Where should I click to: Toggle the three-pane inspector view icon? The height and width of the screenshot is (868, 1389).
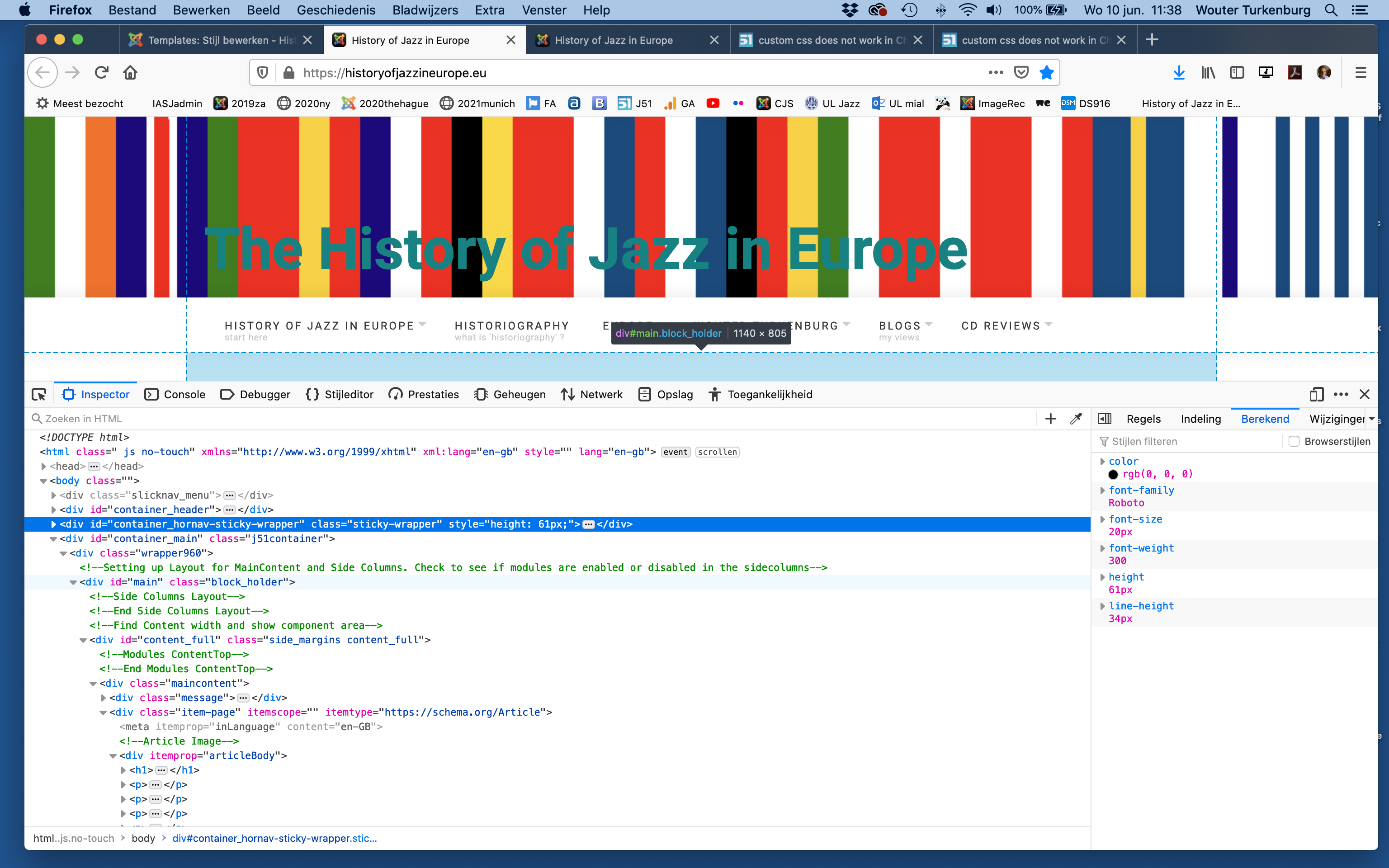(x=1104, y=419)
